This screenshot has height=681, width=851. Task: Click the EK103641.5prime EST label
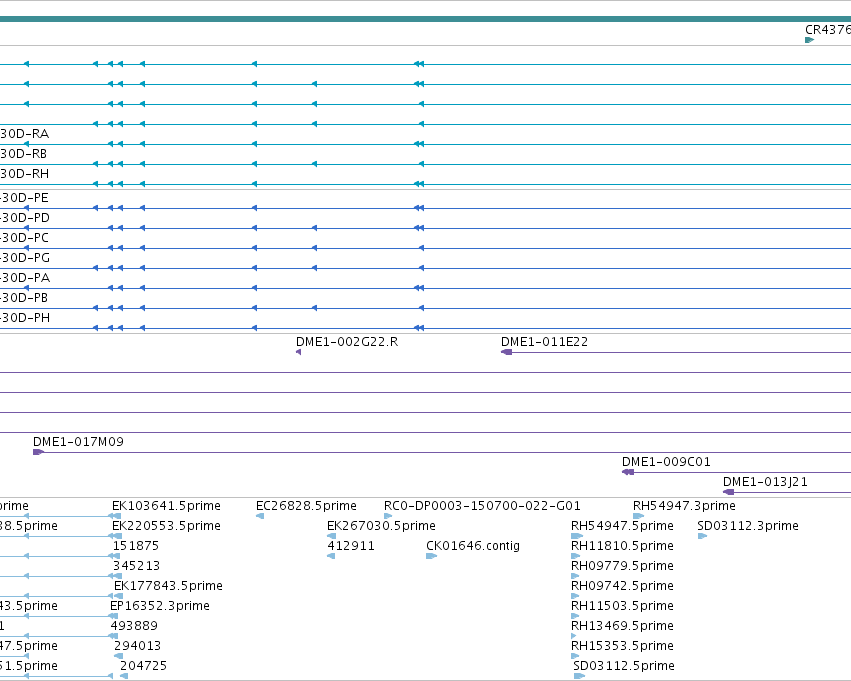point(166,506)
